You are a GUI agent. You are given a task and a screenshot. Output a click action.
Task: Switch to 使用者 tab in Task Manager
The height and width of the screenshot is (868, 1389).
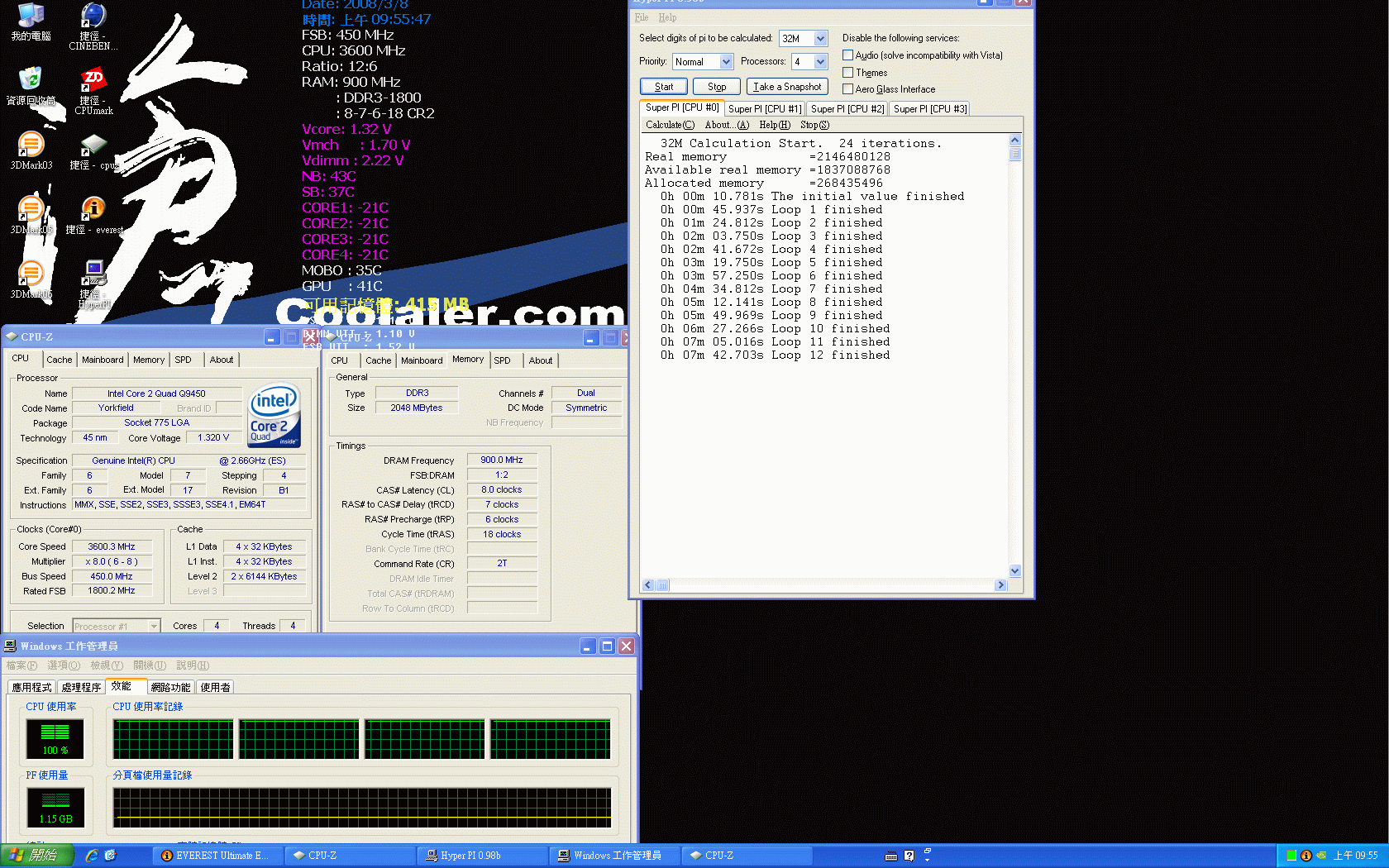[x=215, y=687]
